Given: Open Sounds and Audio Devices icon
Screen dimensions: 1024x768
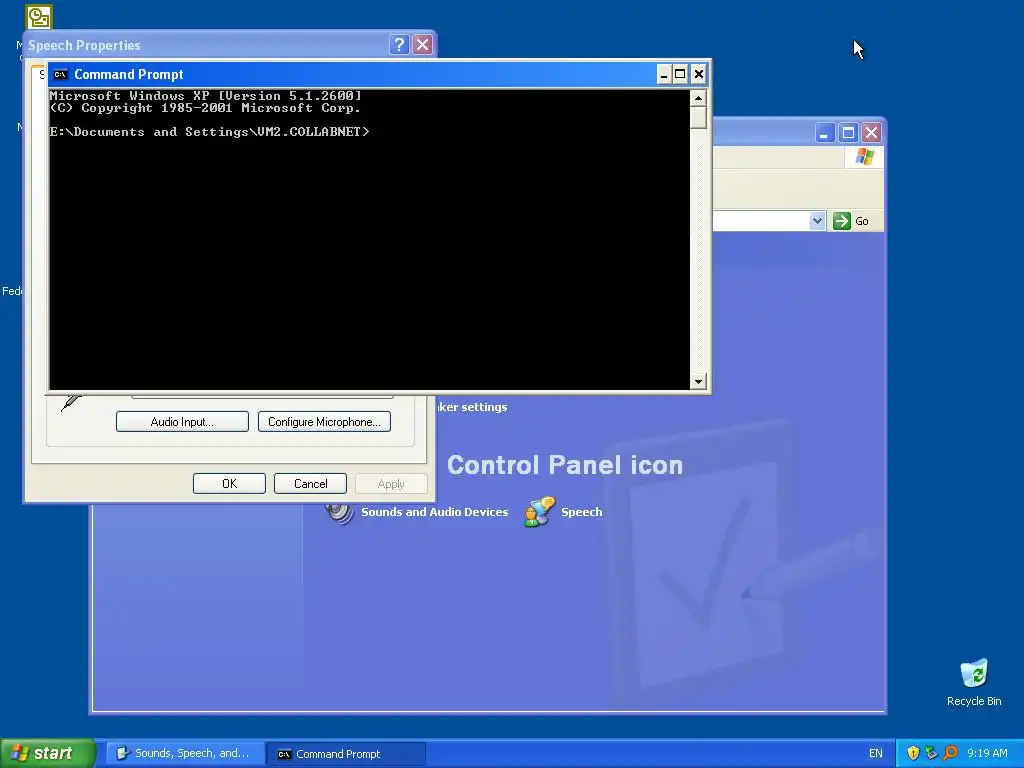Looking at the screenshot, I should (x=340, y=512).
